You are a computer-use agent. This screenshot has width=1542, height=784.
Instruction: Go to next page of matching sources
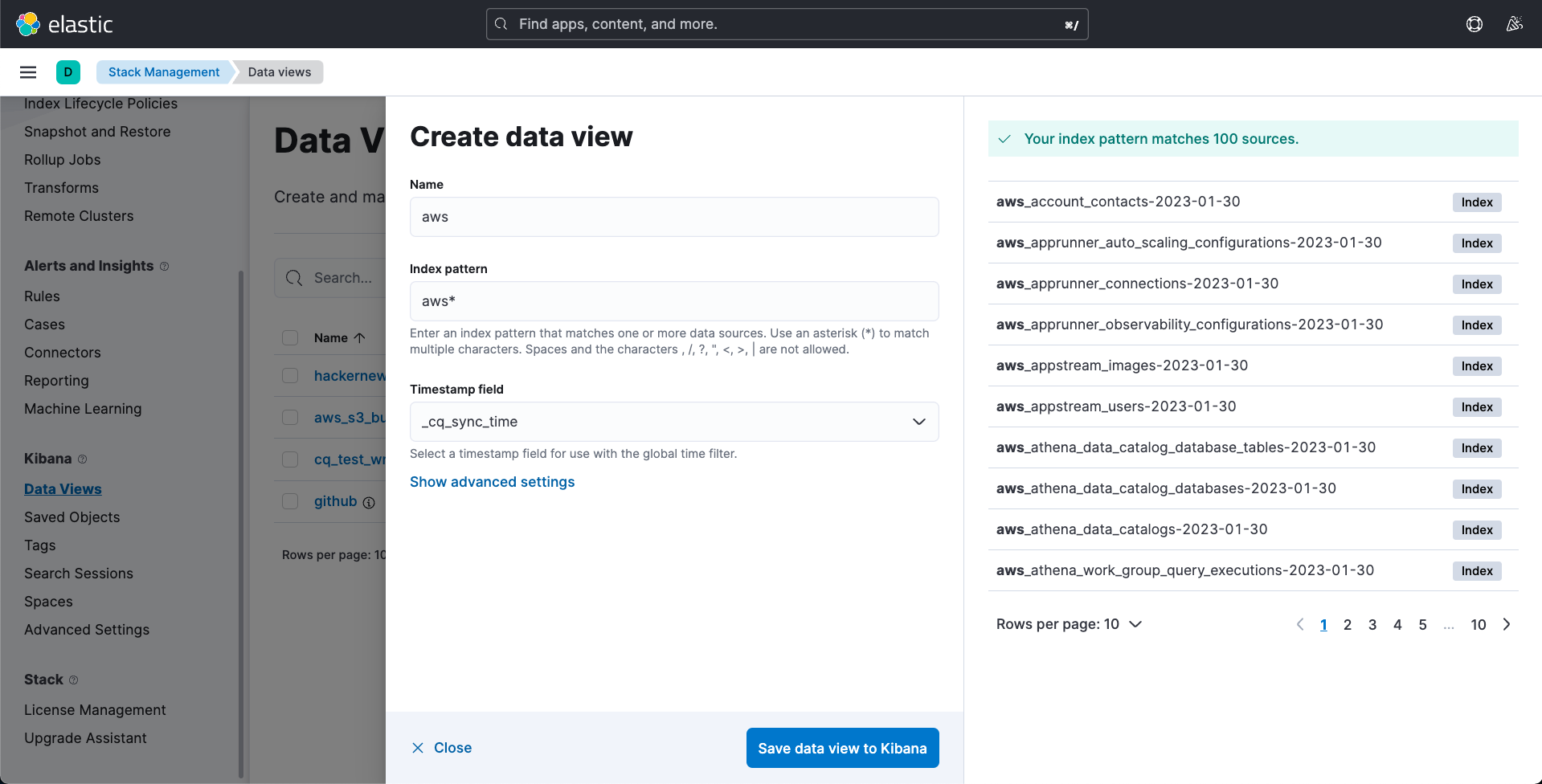[1507, 624]
